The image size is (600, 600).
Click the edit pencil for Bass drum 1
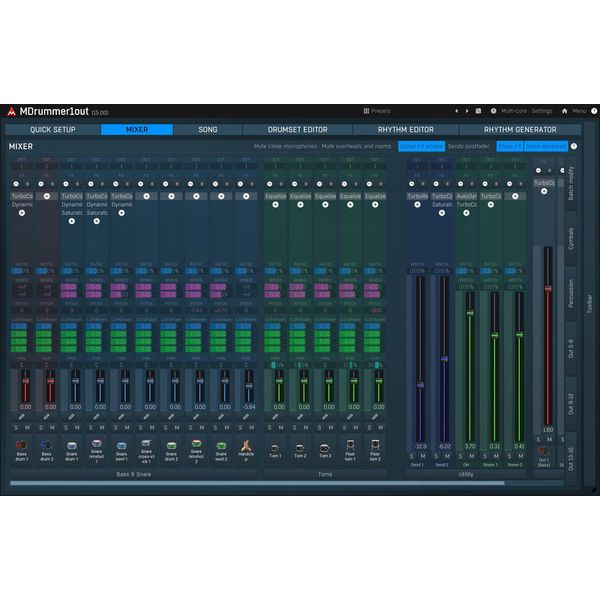pyautogui.click(x=21, y=417)
